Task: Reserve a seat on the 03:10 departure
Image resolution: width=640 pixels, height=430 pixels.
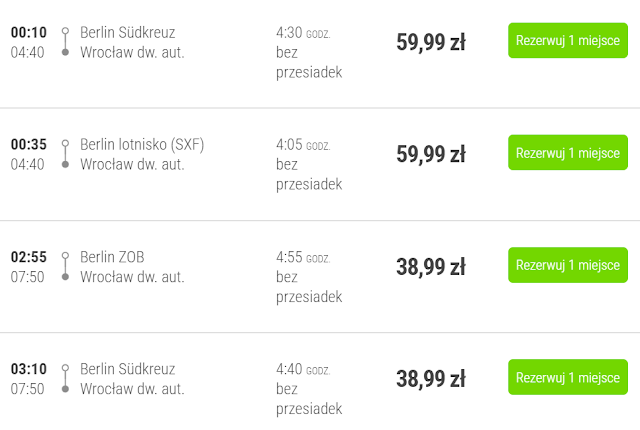Action: coord(568,378)
